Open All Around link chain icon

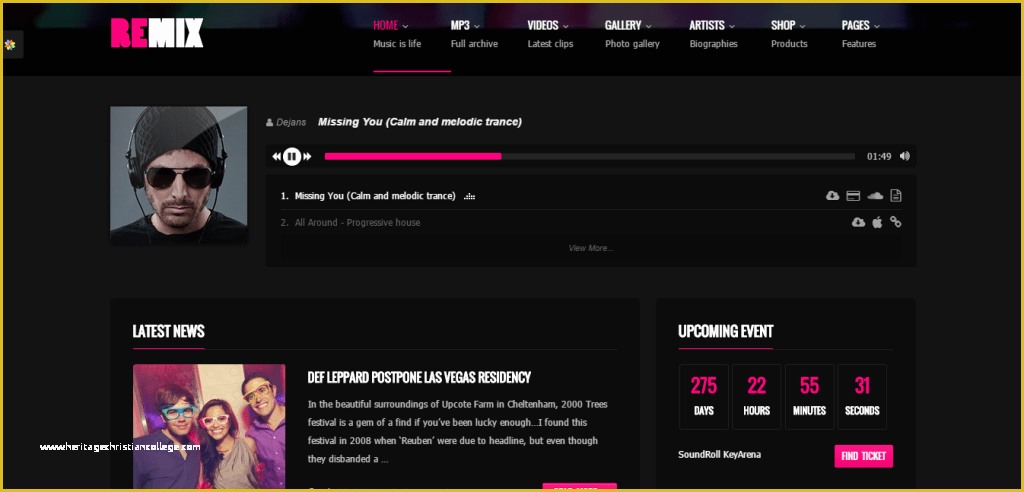895,222
